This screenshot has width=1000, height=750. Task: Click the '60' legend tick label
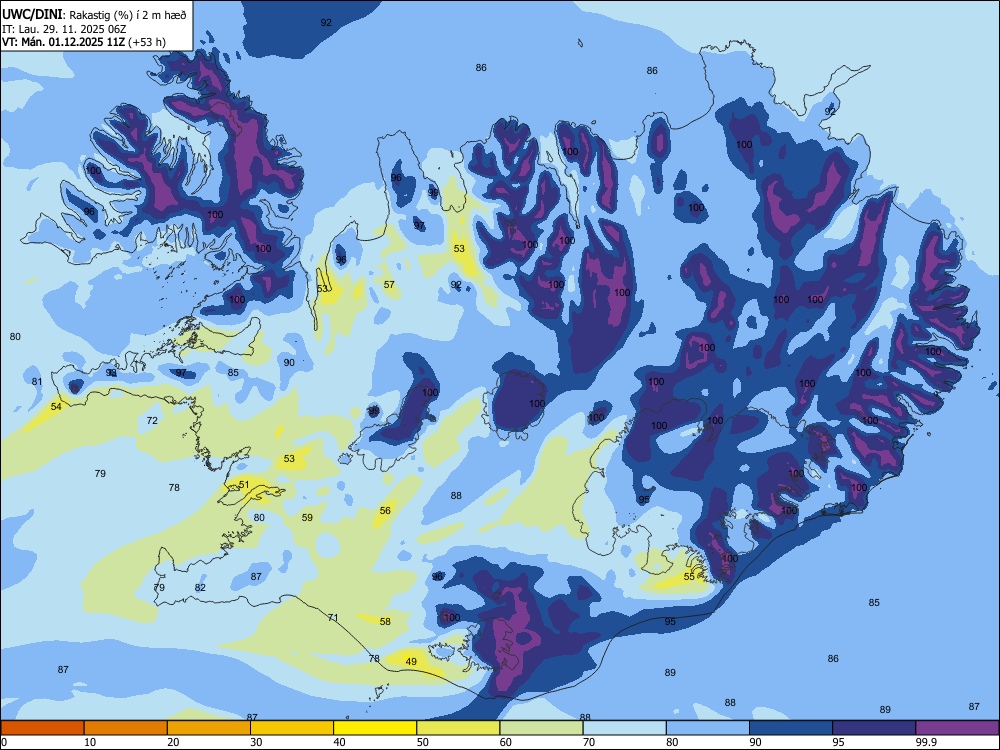coord(506,742)
